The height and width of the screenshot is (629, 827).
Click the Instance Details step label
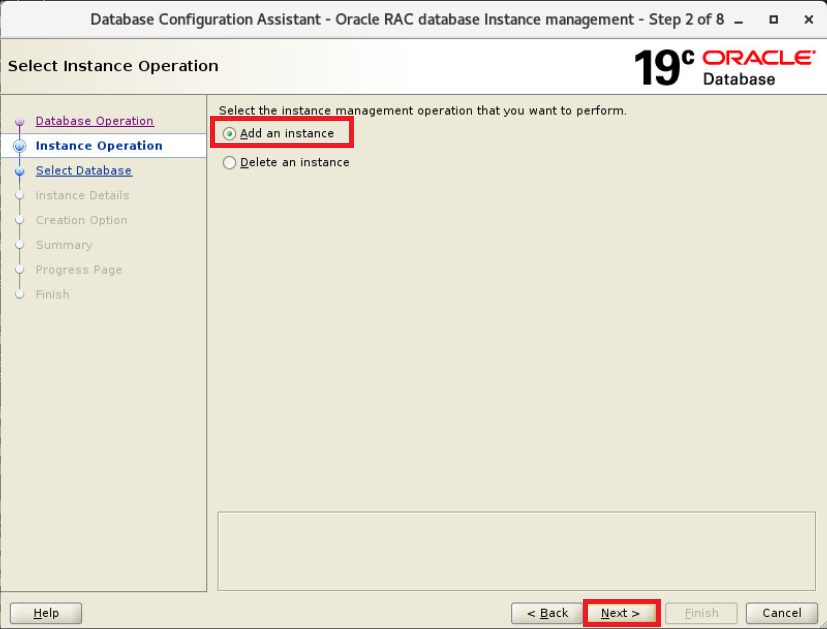(x=82, y=195)
